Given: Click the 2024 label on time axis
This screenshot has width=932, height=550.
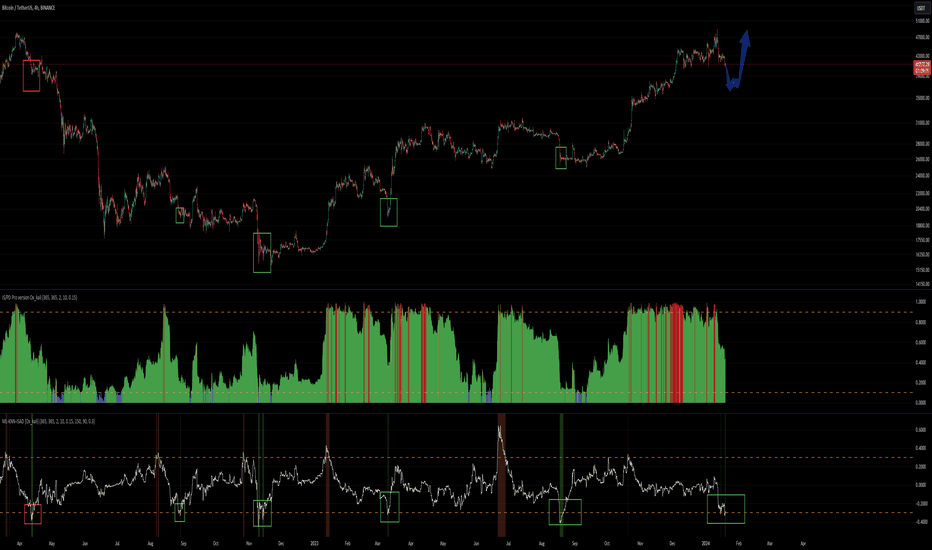Looking at the screenshot, I should tap(706, 543).
